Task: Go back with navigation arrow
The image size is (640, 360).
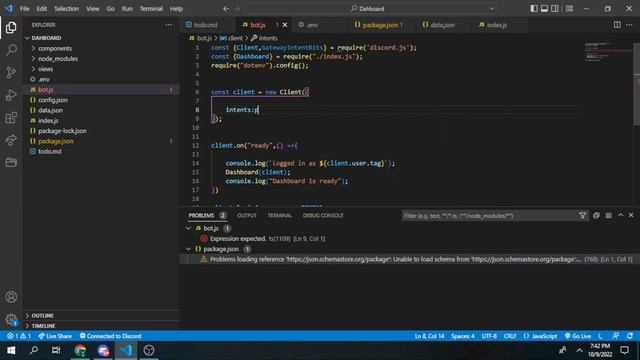Action: pyautogui.click(x=226, y=9)
